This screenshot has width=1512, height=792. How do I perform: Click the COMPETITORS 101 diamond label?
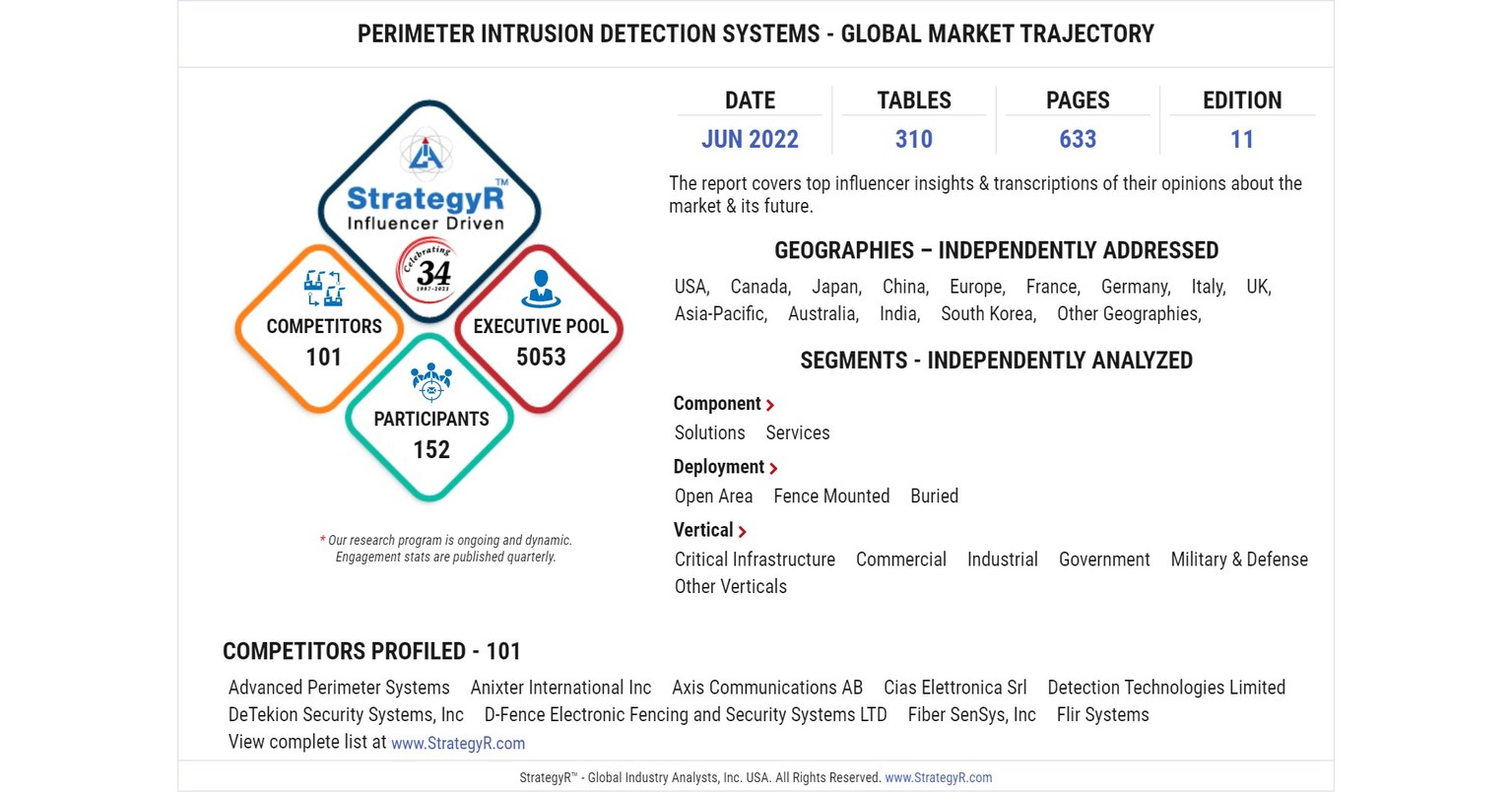click(x=324, y=341)
